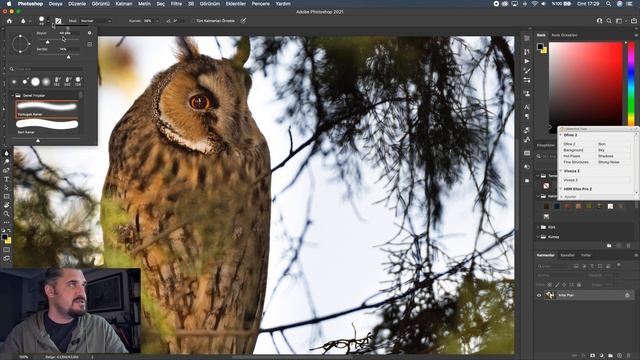Open the Character panel icon in dock
The image size is (640, 360).
(x=527, y=107)
